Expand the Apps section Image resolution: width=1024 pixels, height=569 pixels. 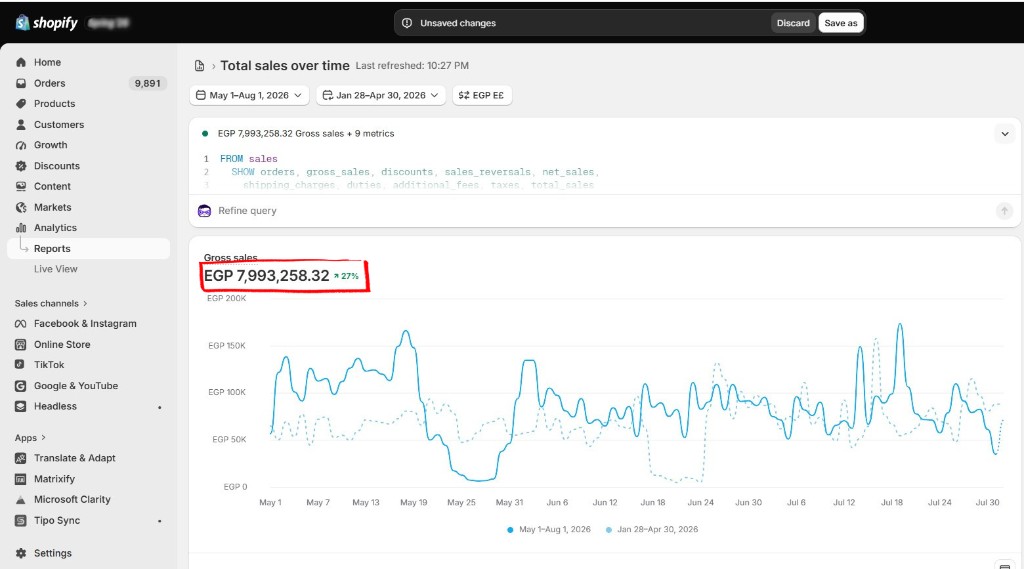pos(30,438)
